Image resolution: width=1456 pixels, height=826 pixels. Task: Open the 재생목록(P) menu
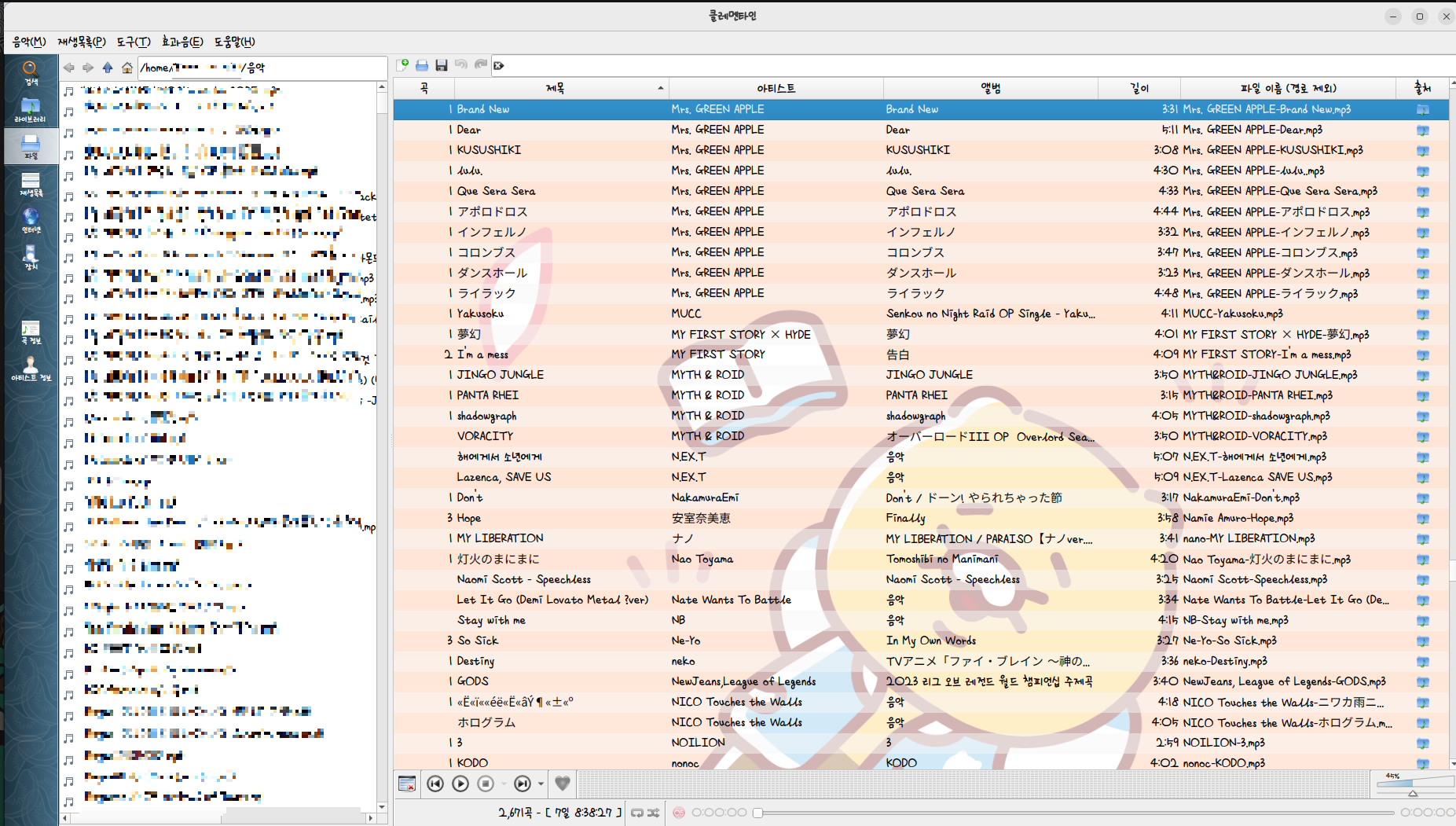(81, 42)
